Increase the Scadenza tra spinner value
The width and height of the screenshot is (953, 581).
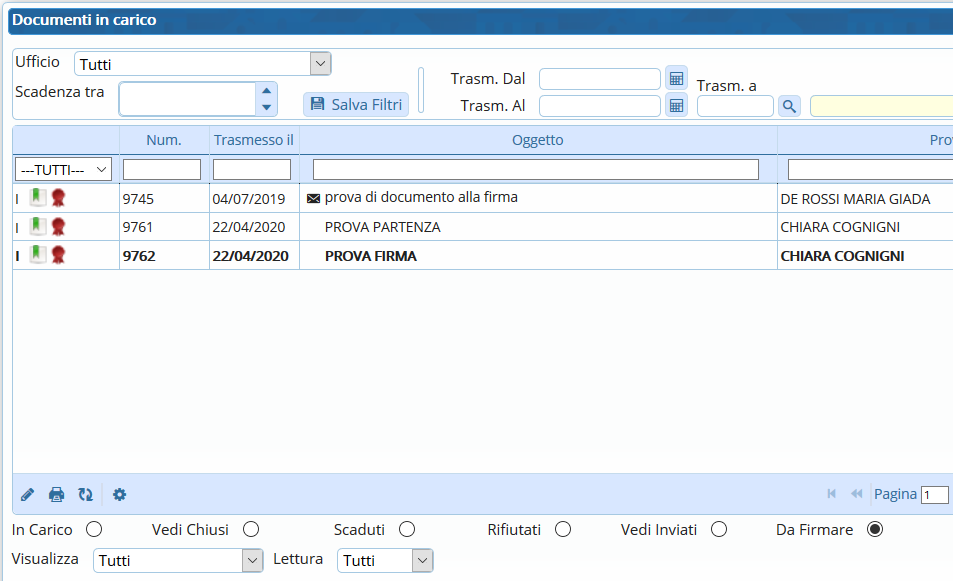(266, 91)
